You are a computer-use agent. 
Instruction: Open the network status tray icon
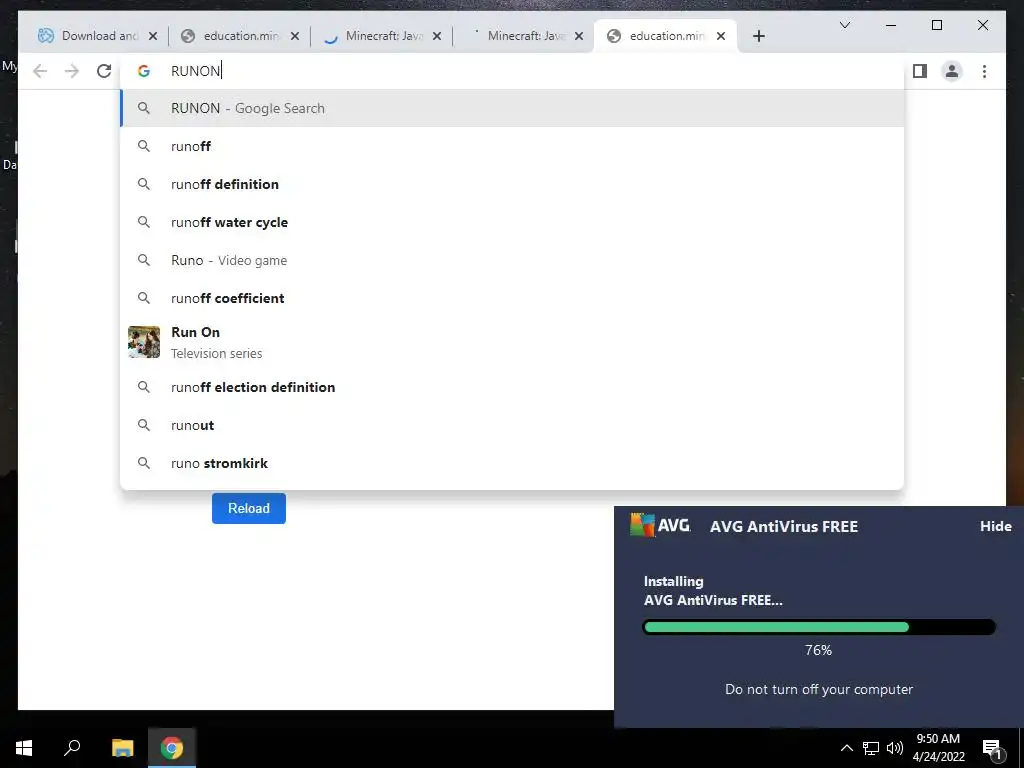(x=871, y=748)
